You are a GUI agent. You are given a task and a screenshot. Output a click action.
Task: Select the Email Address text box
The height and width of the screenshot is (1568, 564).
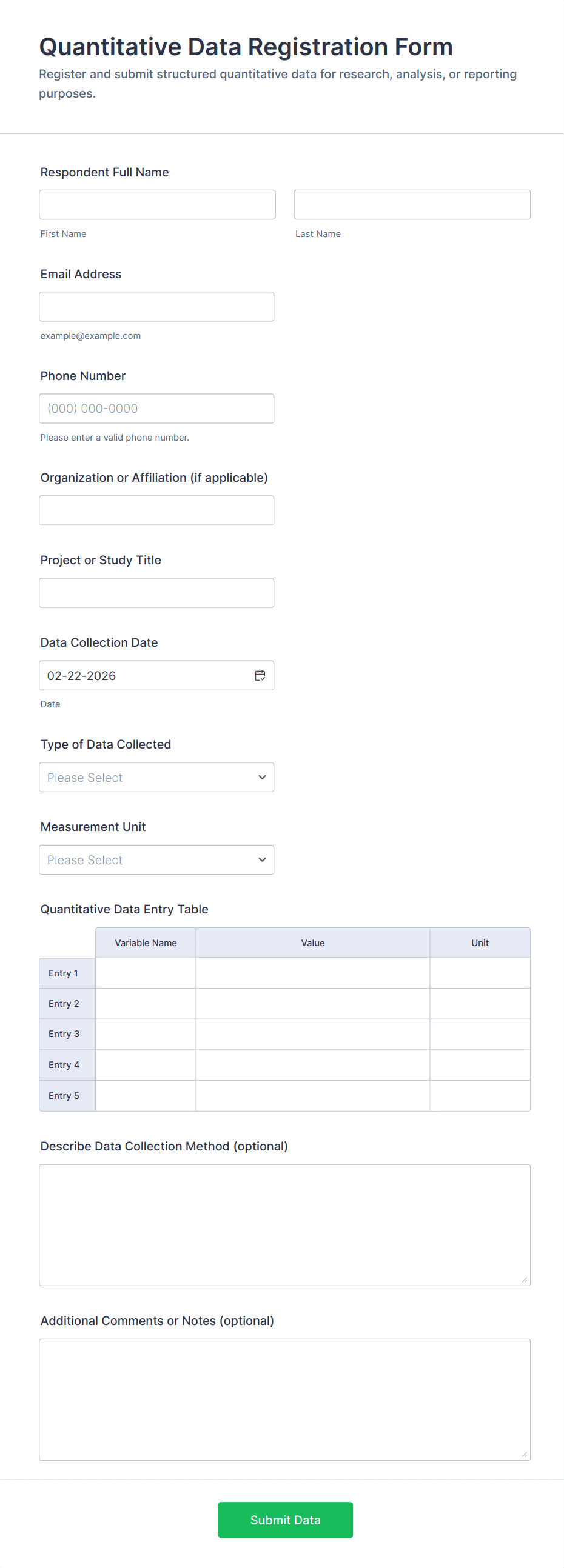coord(156,306)
